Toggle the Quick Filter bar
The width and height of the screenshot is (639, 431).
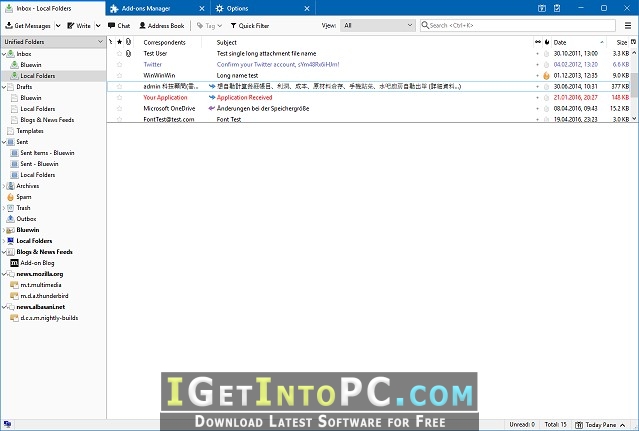click(x=250, y=26)
